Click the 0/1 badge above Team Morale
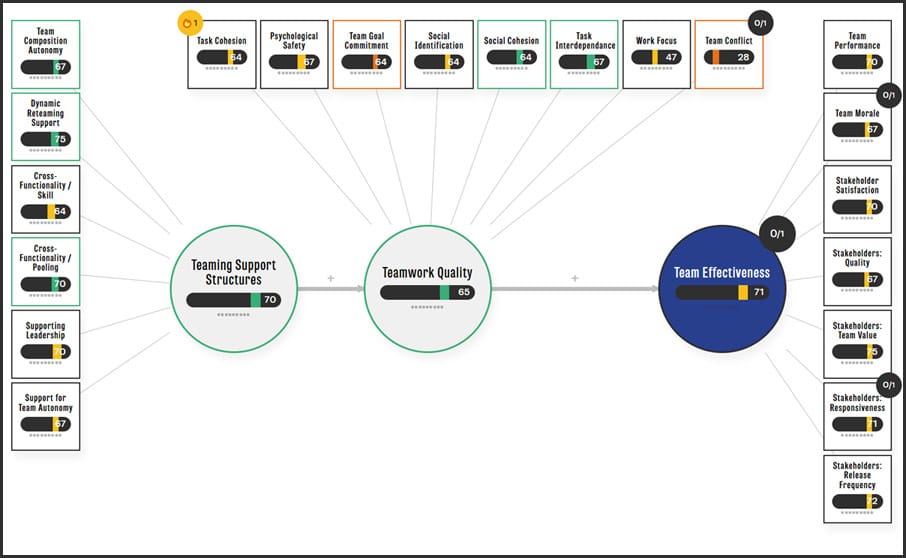Image resolution: width=906 pixels, height=558 pixels. pyautogui.click(x=889, y=96)
